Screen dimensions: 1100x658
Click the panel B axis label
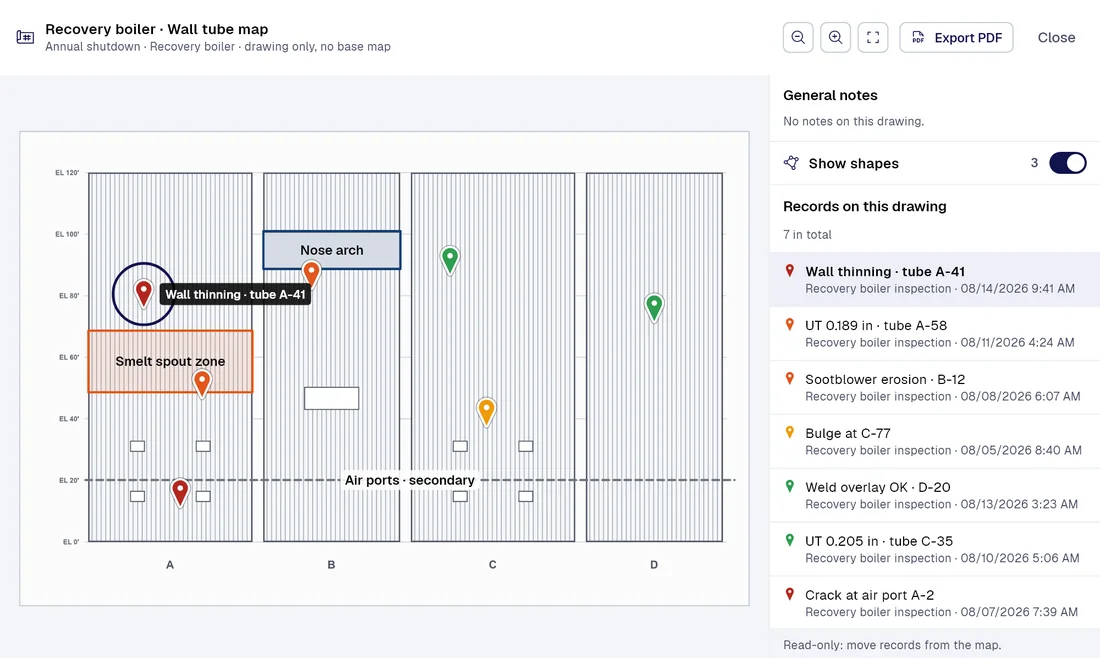pyautogui.click(x=331, y=565)
